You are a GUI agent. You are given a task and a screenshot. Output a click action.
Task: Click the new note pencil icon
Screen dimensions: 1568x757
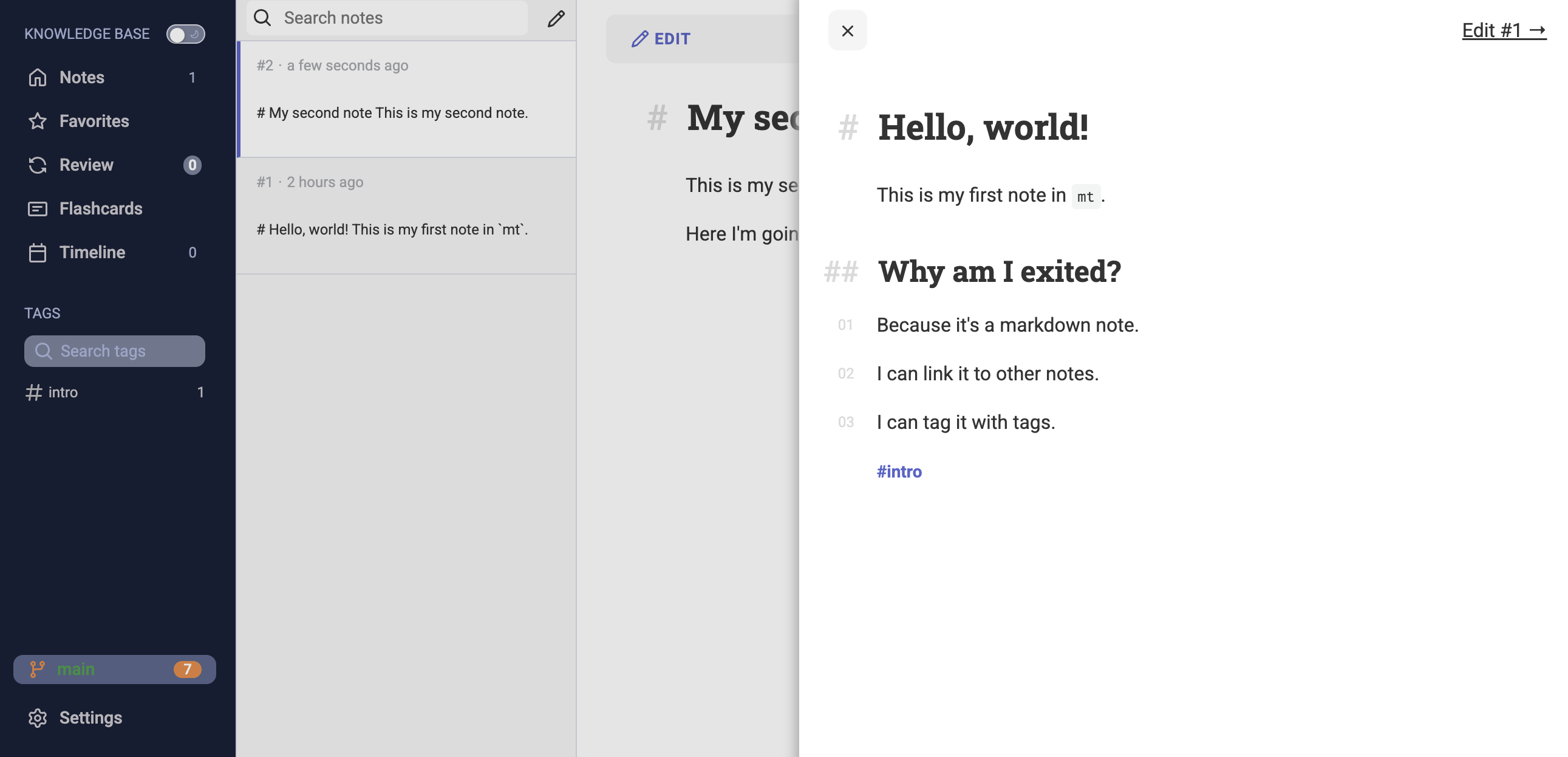[556, 19]
